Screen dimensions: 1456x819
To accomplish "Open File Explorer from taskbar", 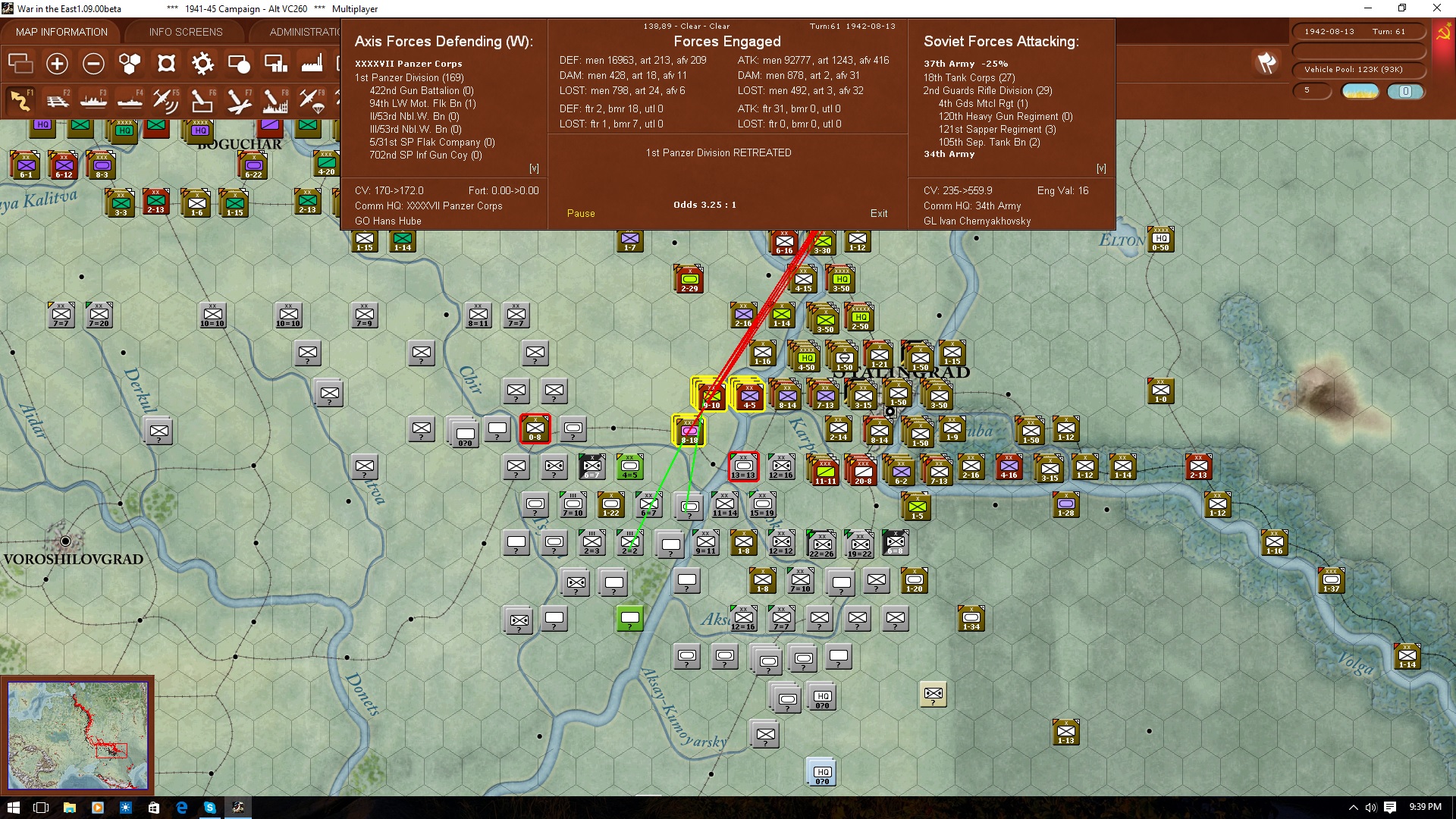I will (x=69, y=807).
